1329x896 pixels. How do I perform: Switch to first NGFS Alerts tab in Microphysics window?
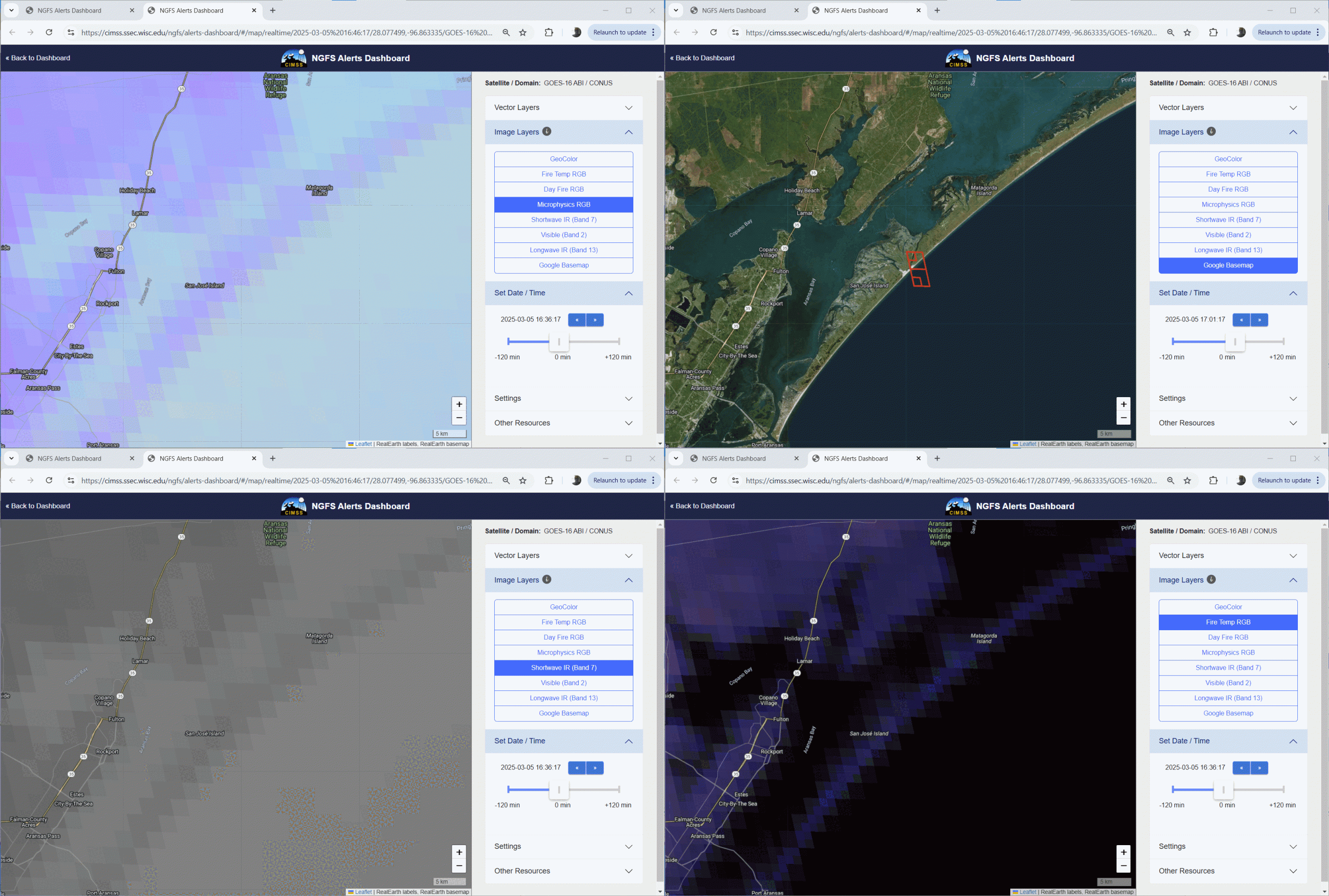pyautogui.click(x=80, y=10)
